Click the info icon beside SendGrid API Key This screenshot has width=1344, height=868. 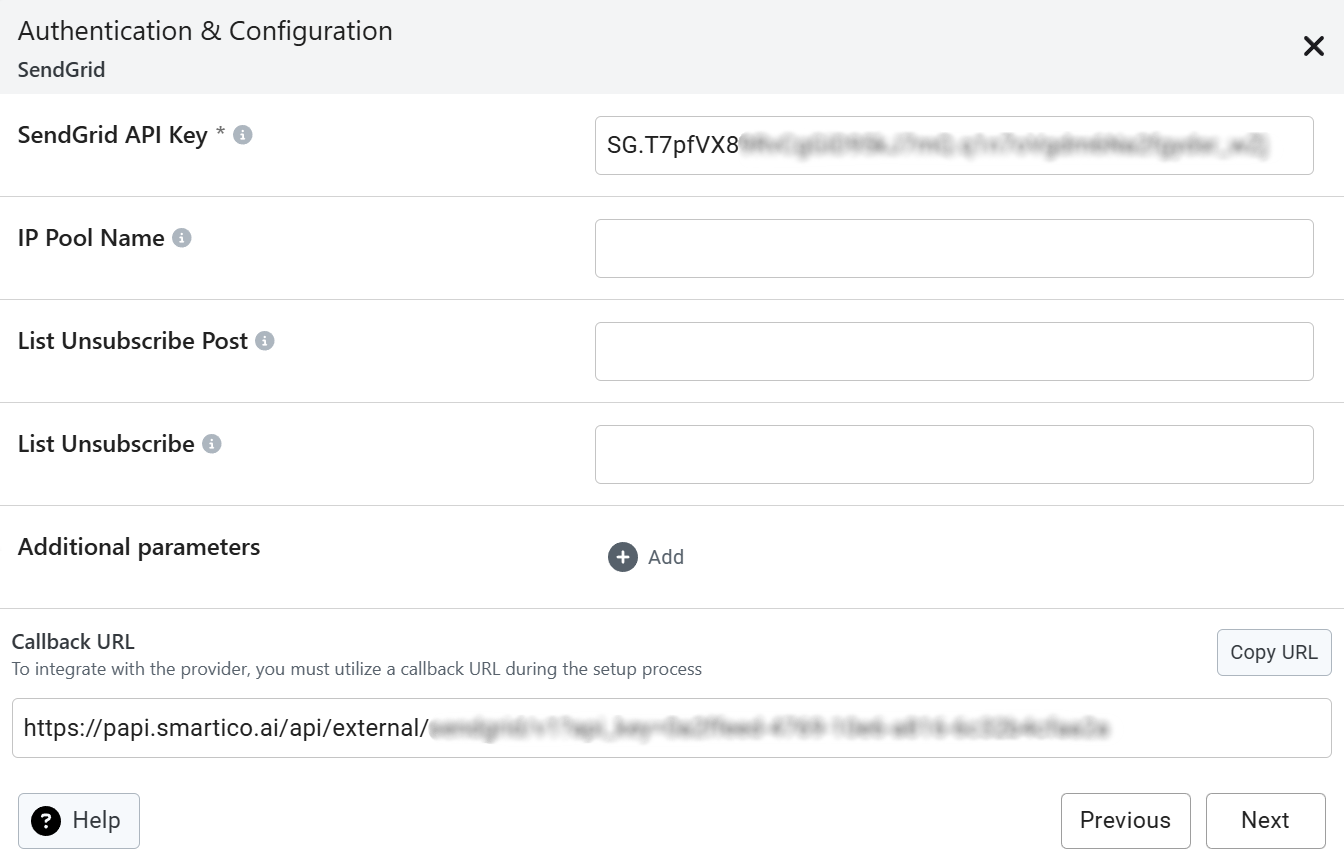pos(243,135)
